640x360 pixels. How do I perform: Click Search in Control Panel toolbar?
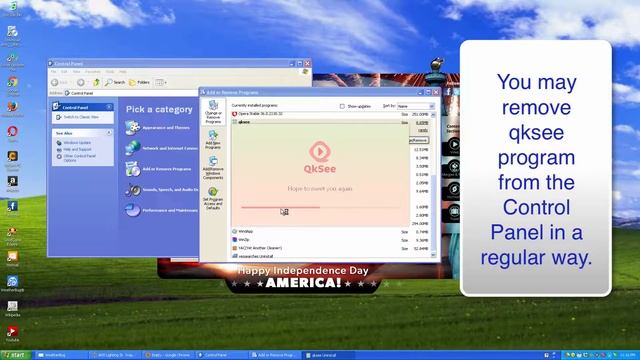[115, 82]
